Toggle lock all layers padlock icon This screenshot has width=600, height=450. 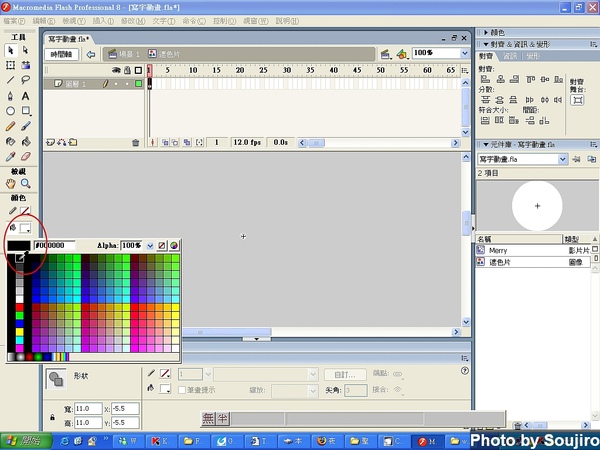[x=125, y=70]
